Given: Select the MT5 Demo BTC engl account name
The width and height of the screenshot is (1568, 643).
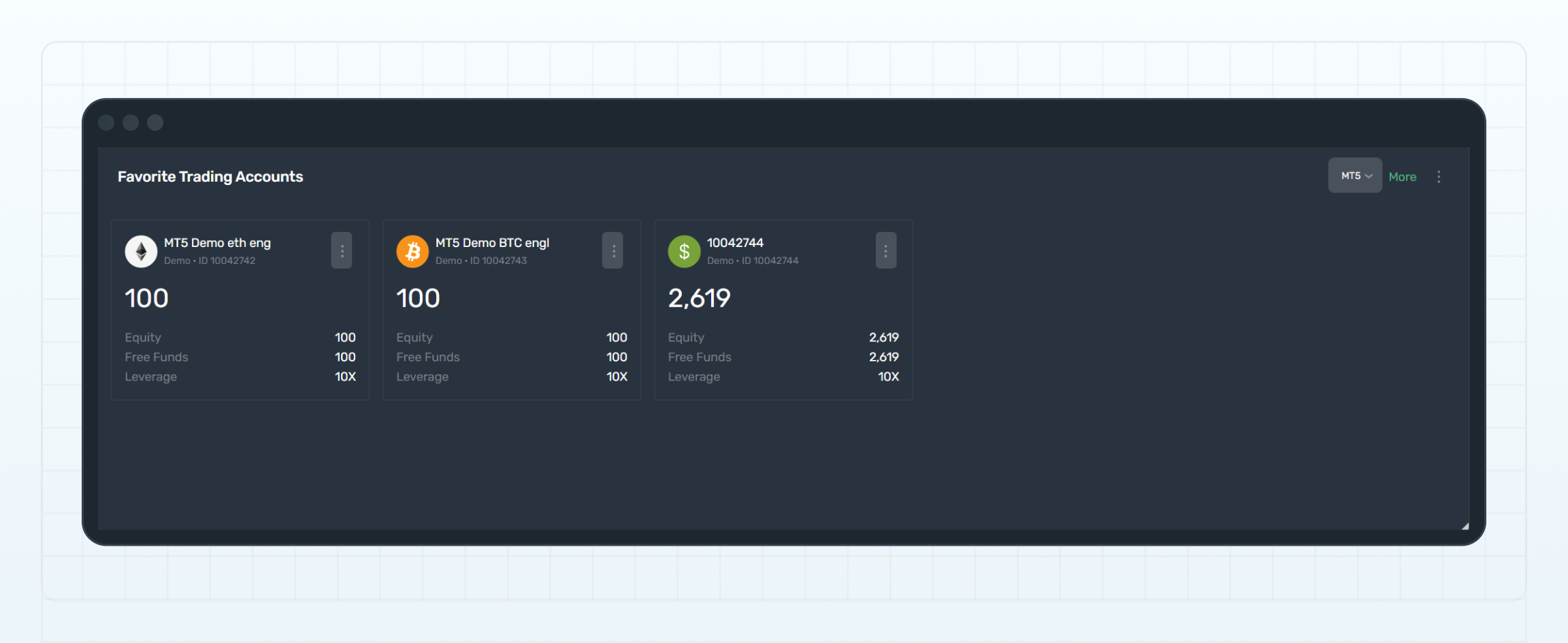Looking at the screenshot, I should tap(492, 243).
